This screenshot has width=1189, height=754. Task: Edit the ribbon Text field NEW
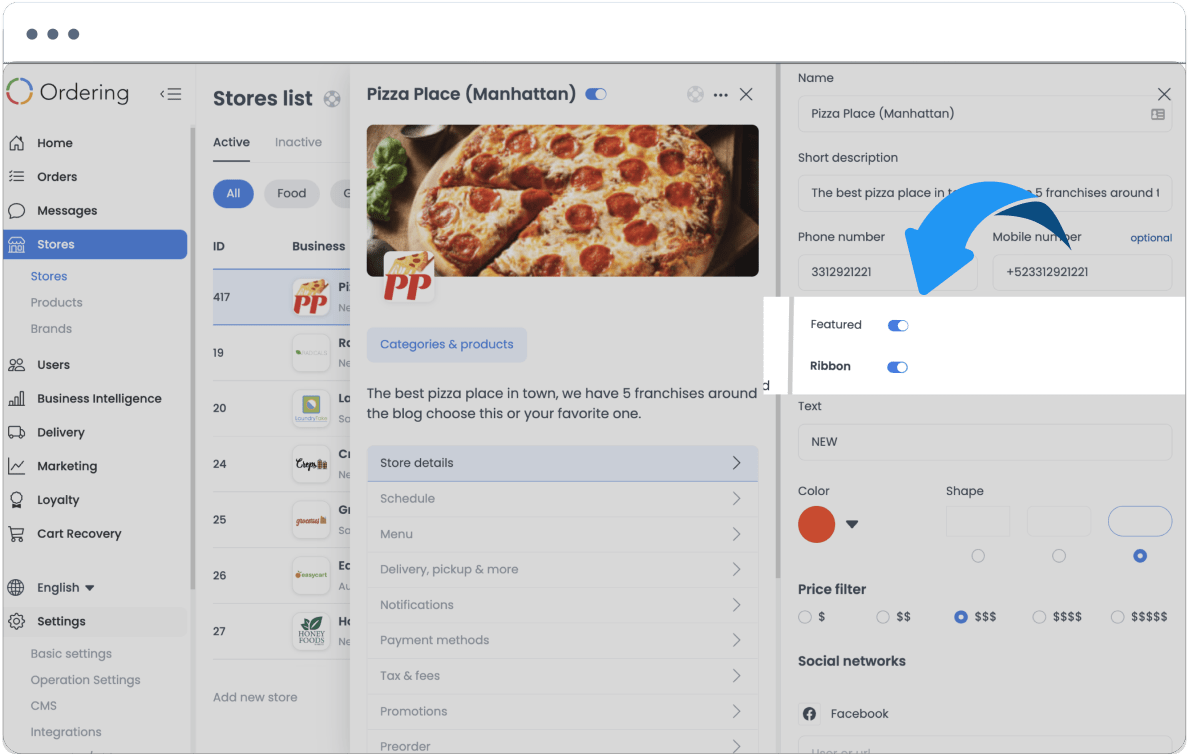[x=984, y=442]
